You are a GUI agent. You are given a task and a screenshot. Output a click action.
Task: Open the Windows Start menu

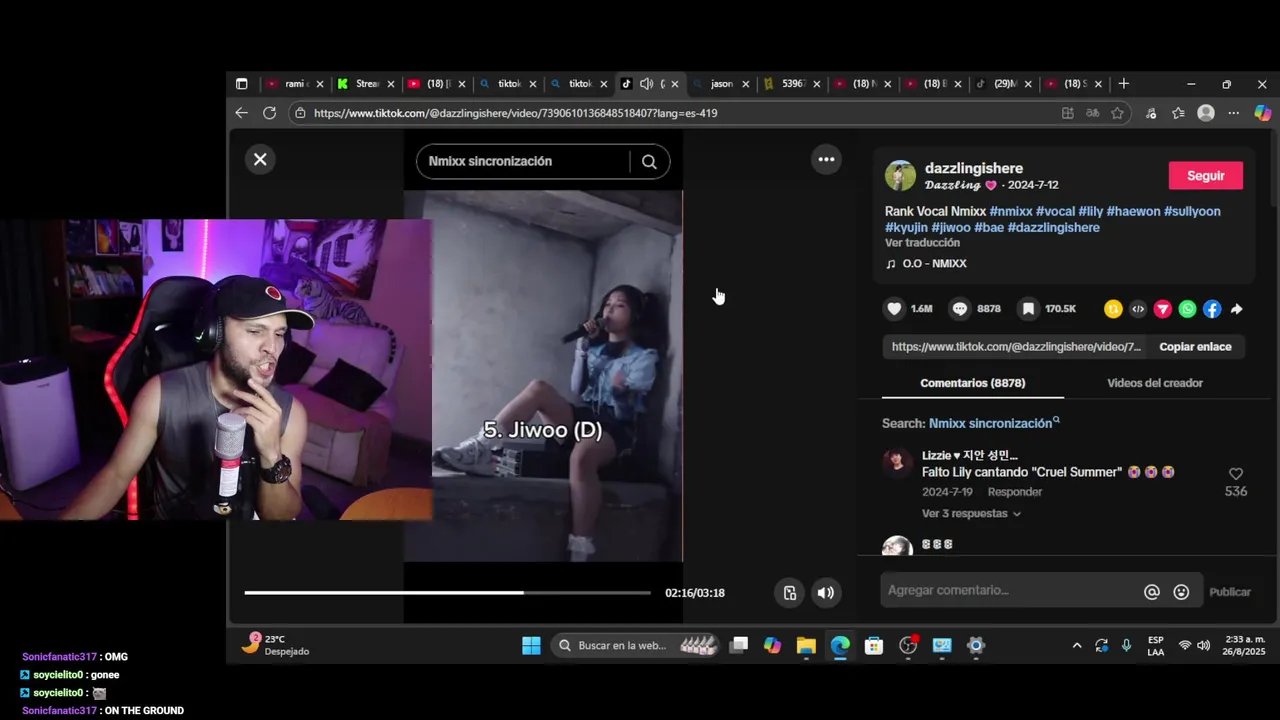coord(531,646)
